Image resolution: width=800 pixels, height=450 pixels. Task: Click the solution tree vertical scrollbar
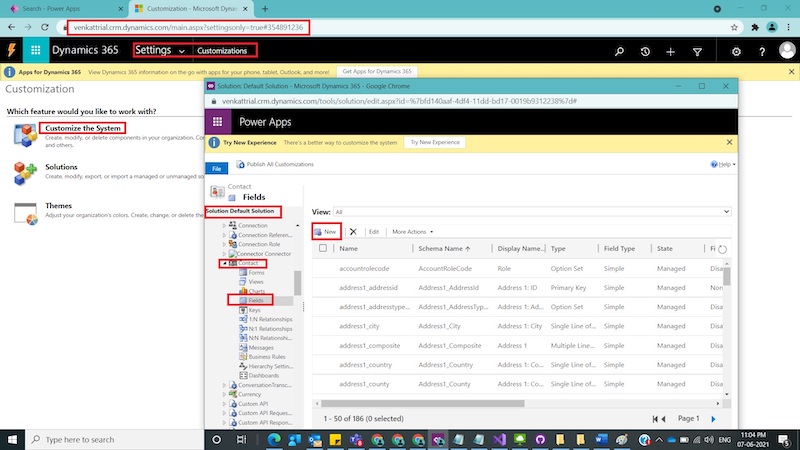pos(297,283)
